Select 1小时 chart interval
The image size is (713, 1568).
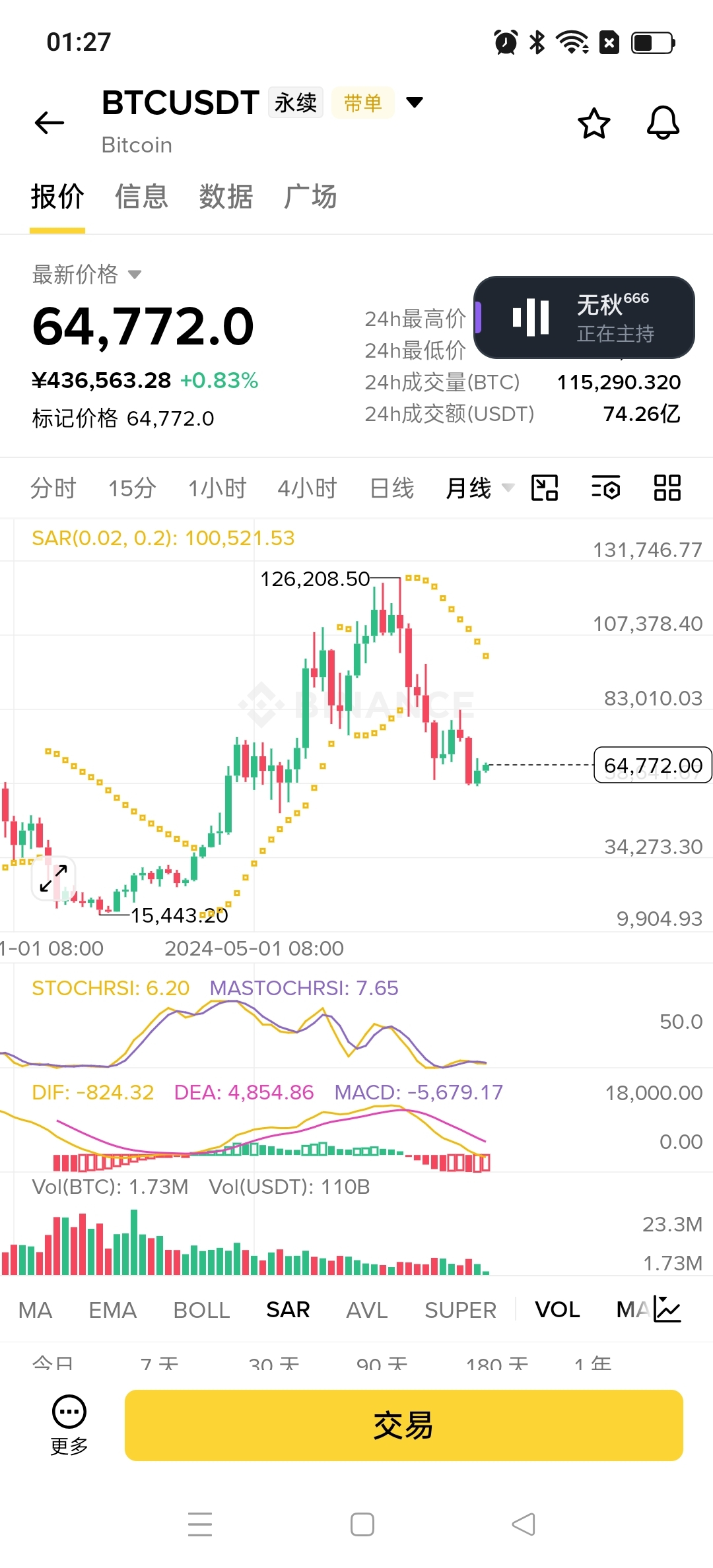[x=217, y=488]
